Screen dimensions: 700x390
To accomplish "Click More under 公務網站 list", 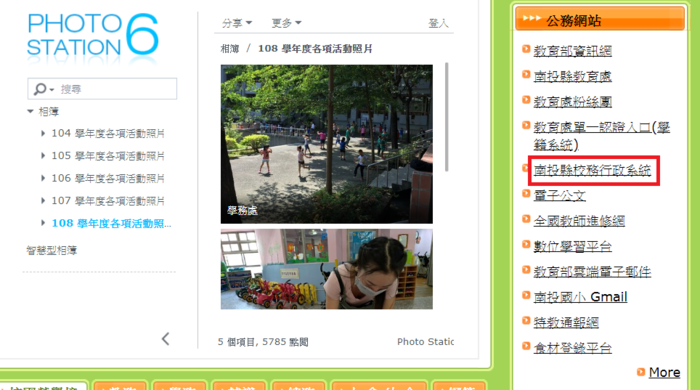I will coord(664,372).
